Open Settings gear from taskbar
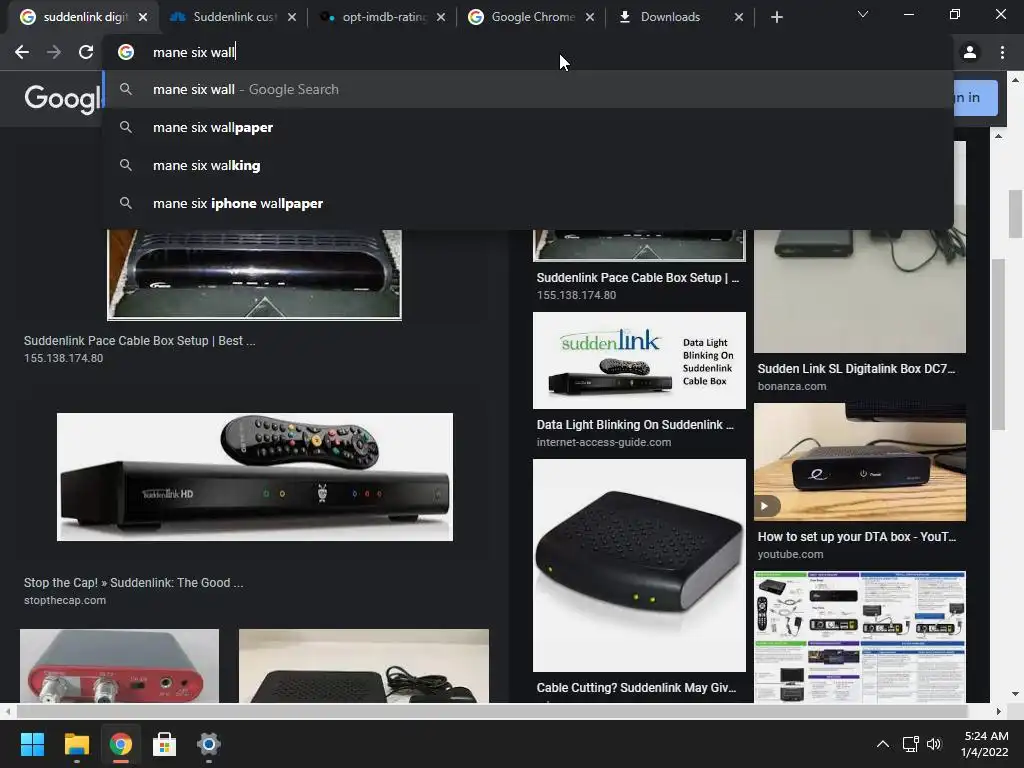This screenshot has height=768, width=1024. (x=208, y=744)
